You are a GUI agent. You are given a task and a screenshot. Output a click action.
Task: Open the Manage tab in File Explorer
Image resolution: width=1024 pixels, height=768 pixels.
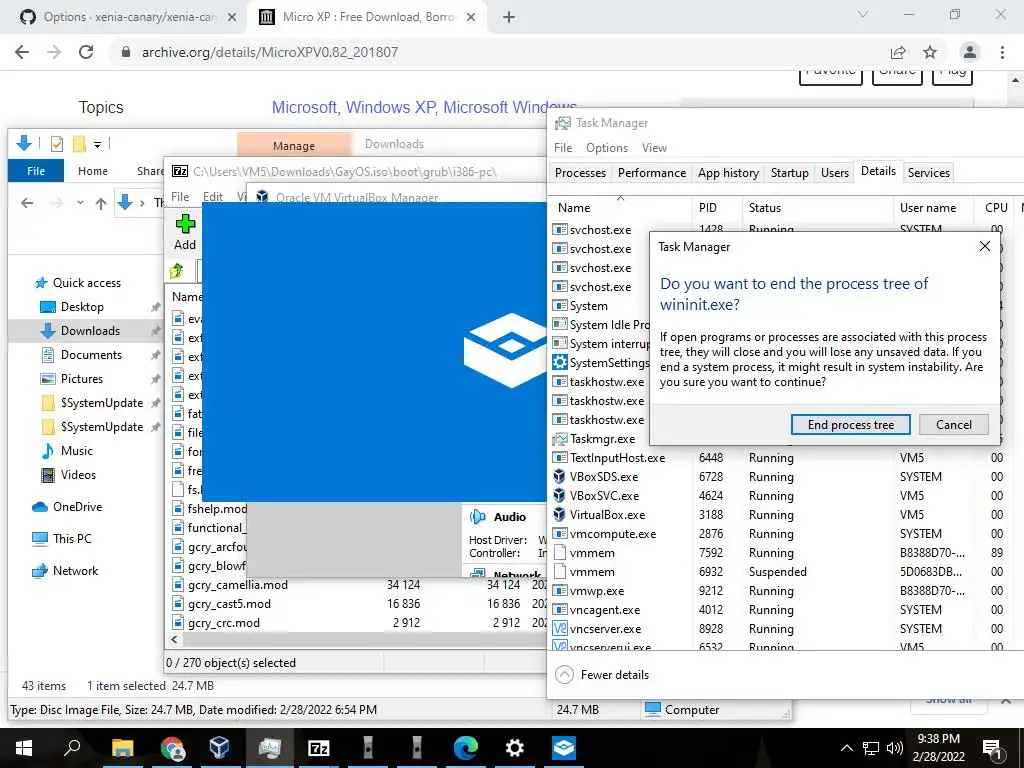[294, 145]
